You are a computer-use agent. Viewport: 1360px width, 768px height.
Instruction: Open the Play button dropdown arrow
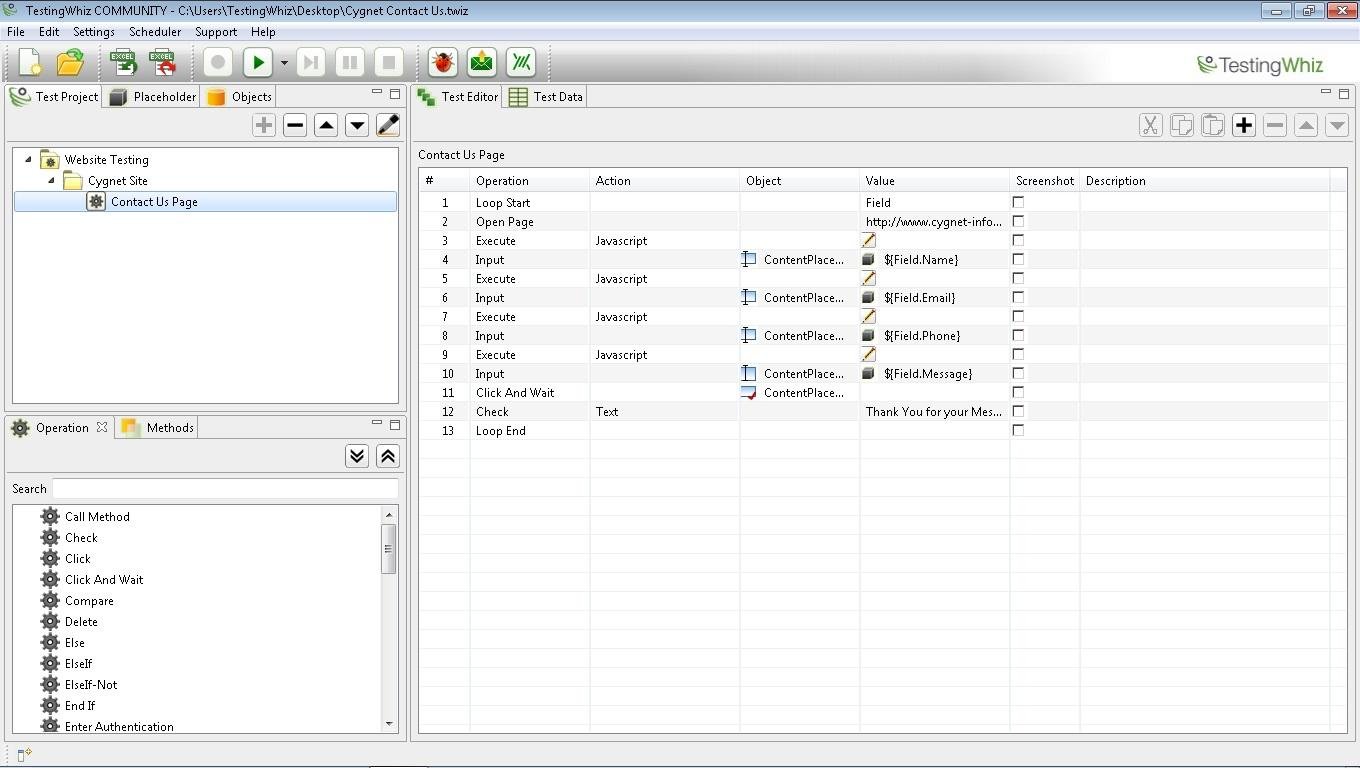(284, 62)
